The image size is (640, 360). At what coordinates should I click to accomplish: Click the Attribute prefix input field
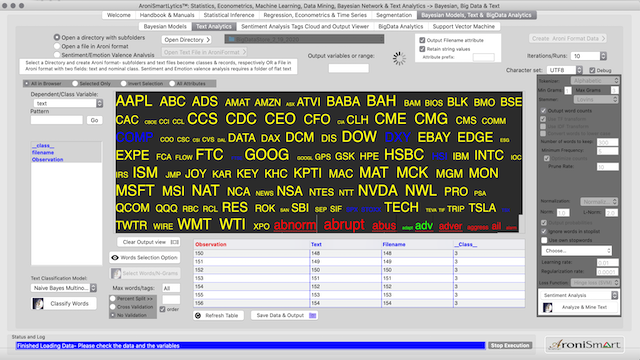tap(483, 57)
